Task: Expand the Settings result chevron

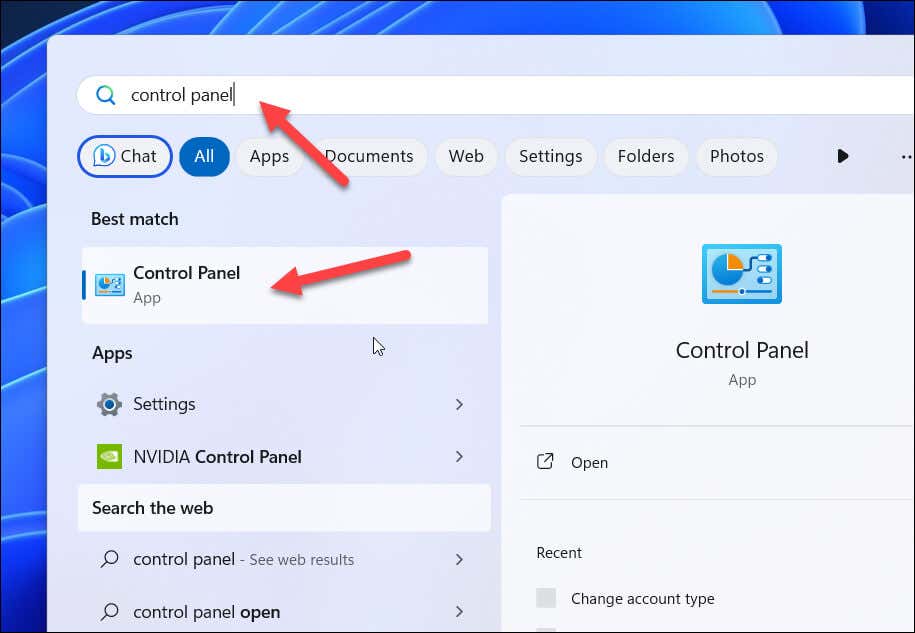Action: [x=459, y=404]
